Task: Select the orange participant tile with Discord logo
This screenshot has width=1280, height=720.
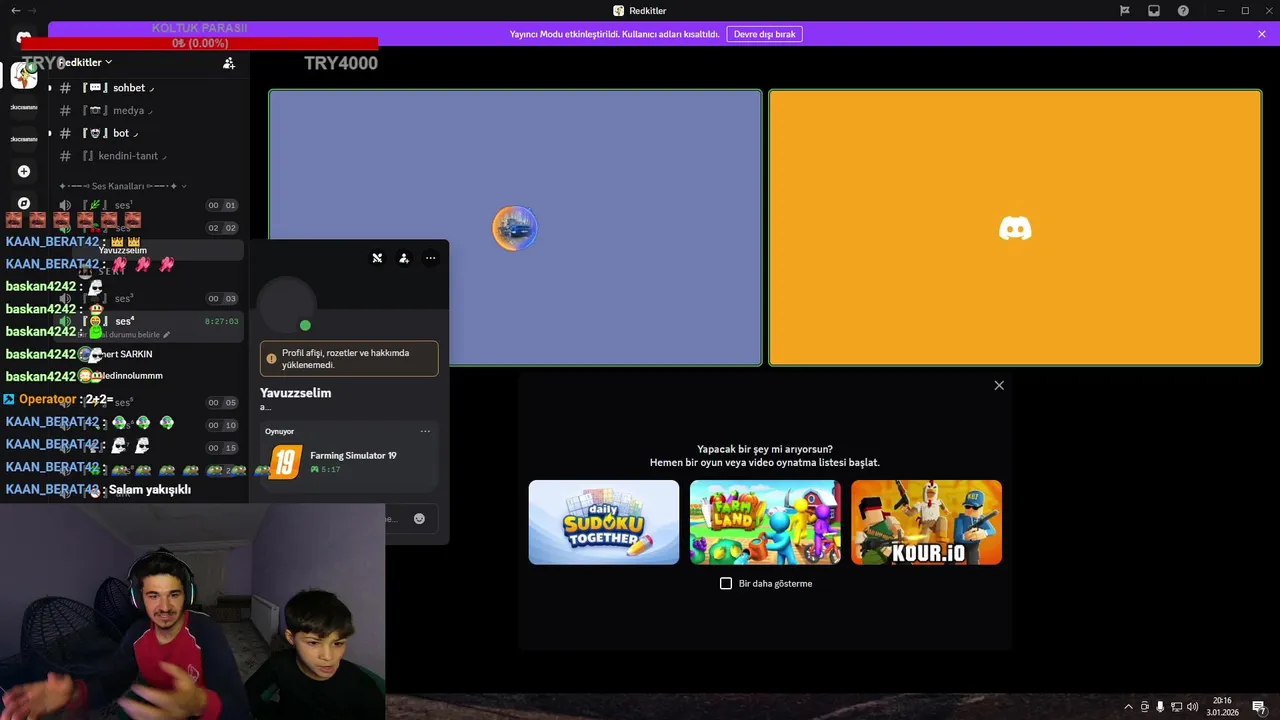Action: (1015, 228)
